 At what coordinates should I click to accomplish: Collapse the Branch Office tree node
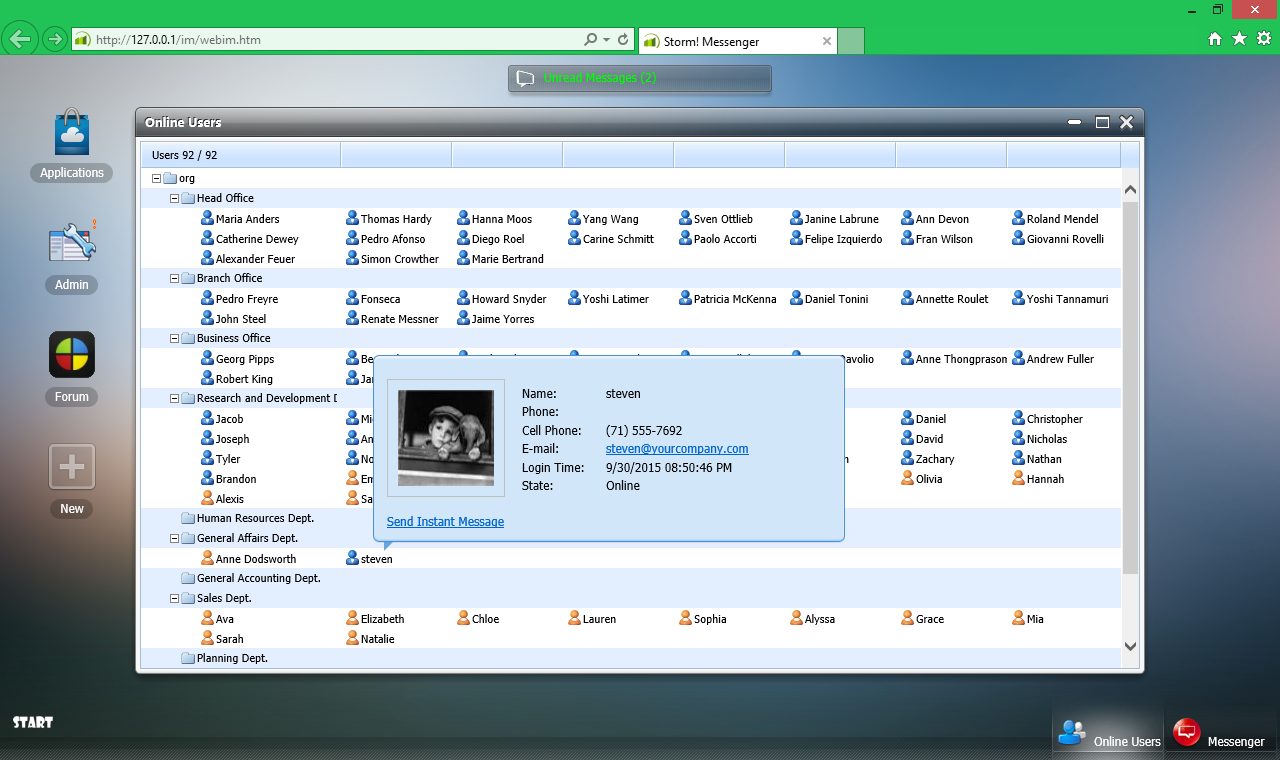point(175,279)
